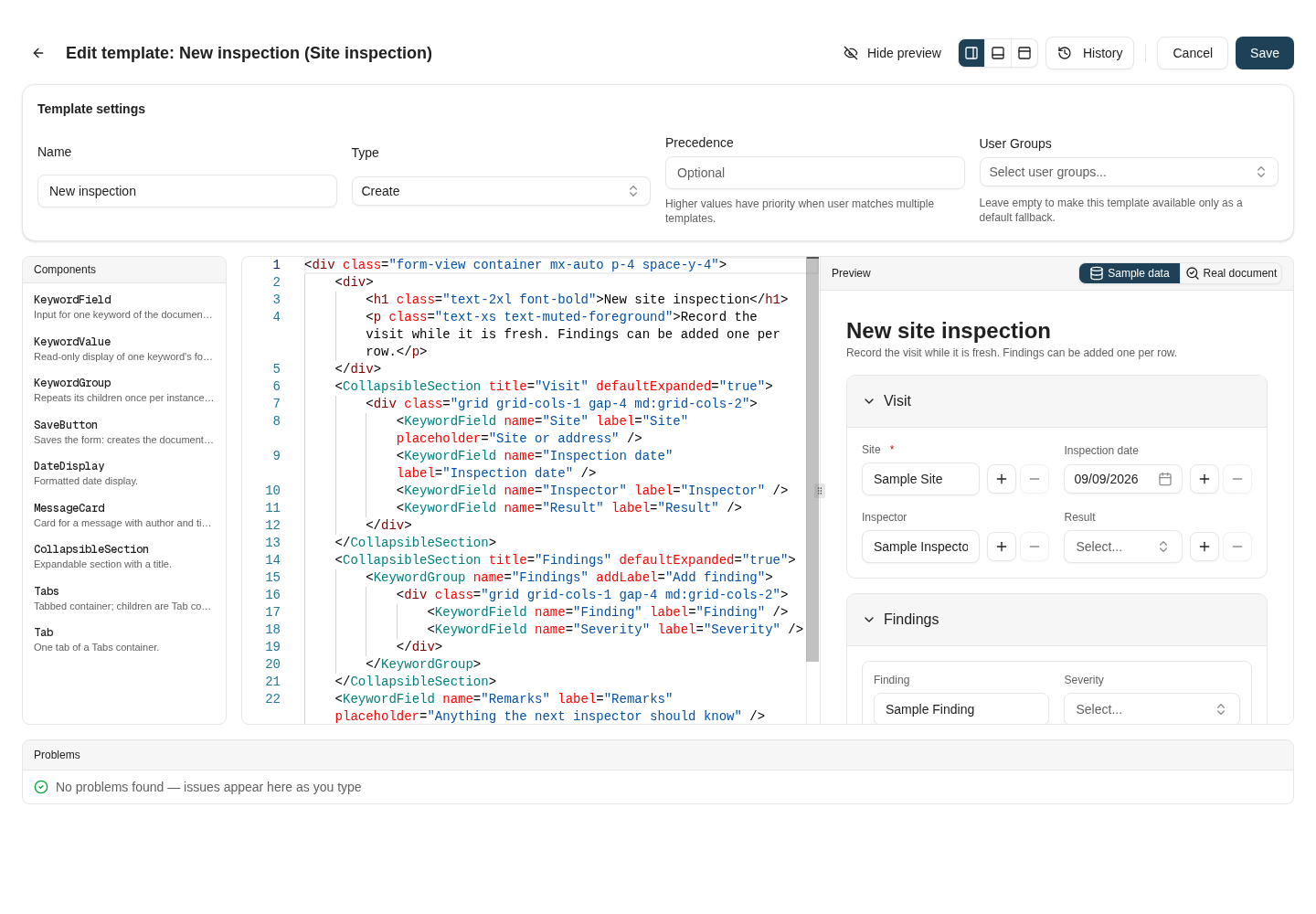Edit the template Name field
Viewport: 1316px width, 914px height.
click(x=187, y=191)
